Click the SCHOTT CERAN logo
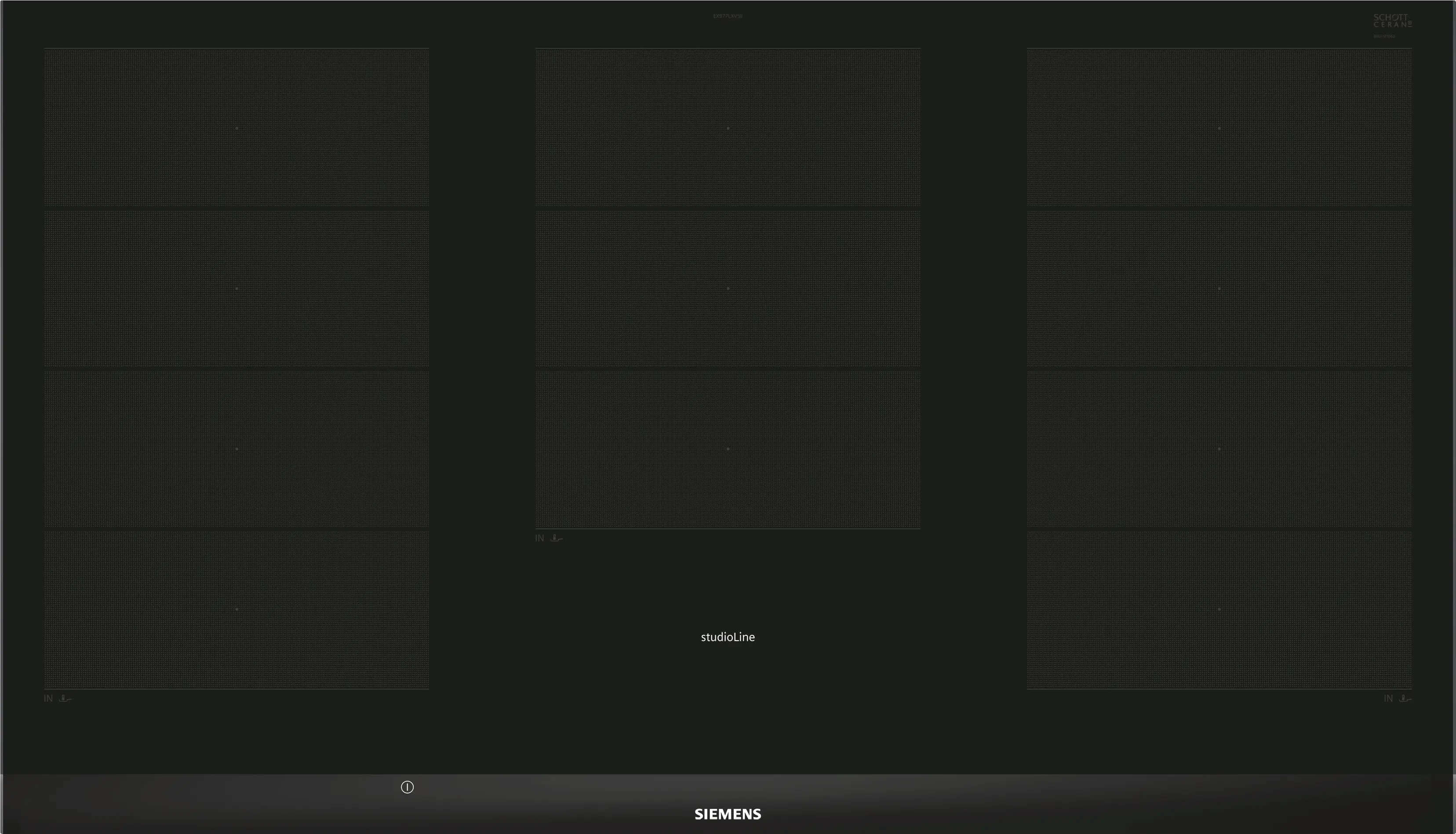Viewport: 1456px width, 834px height. (1392, 21)
